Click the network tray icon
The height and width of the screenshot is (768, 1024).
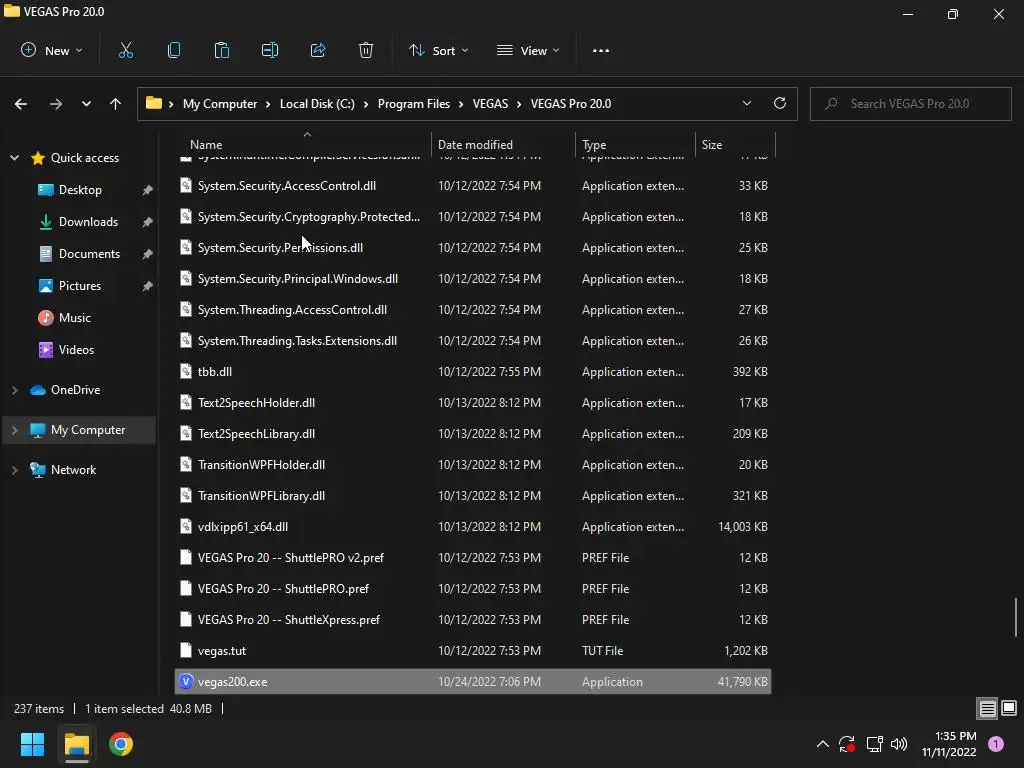874,744
